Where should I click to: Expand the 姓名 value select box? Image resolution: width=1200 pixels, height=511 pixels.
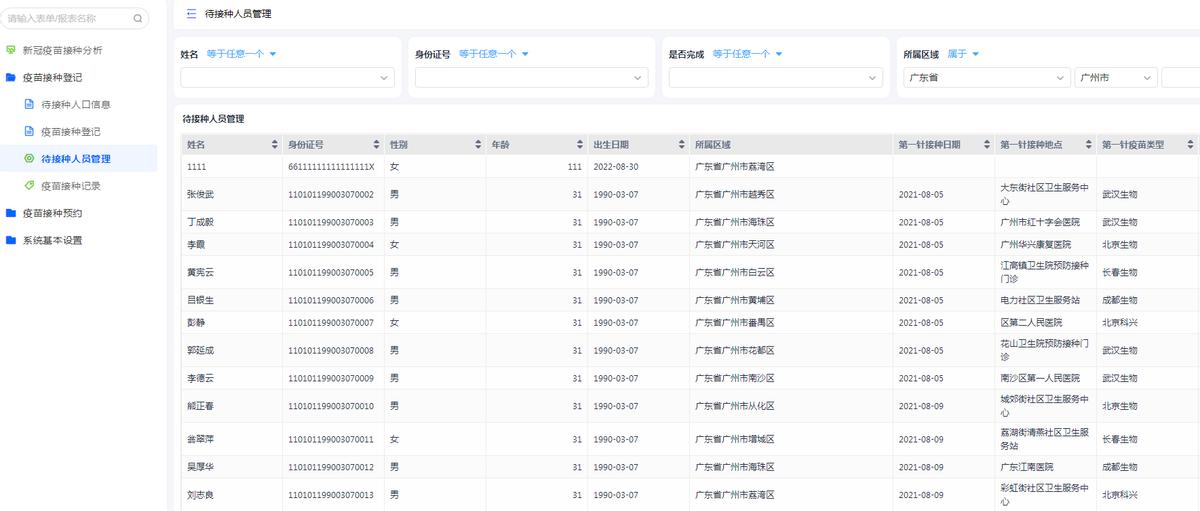(287, 77)
